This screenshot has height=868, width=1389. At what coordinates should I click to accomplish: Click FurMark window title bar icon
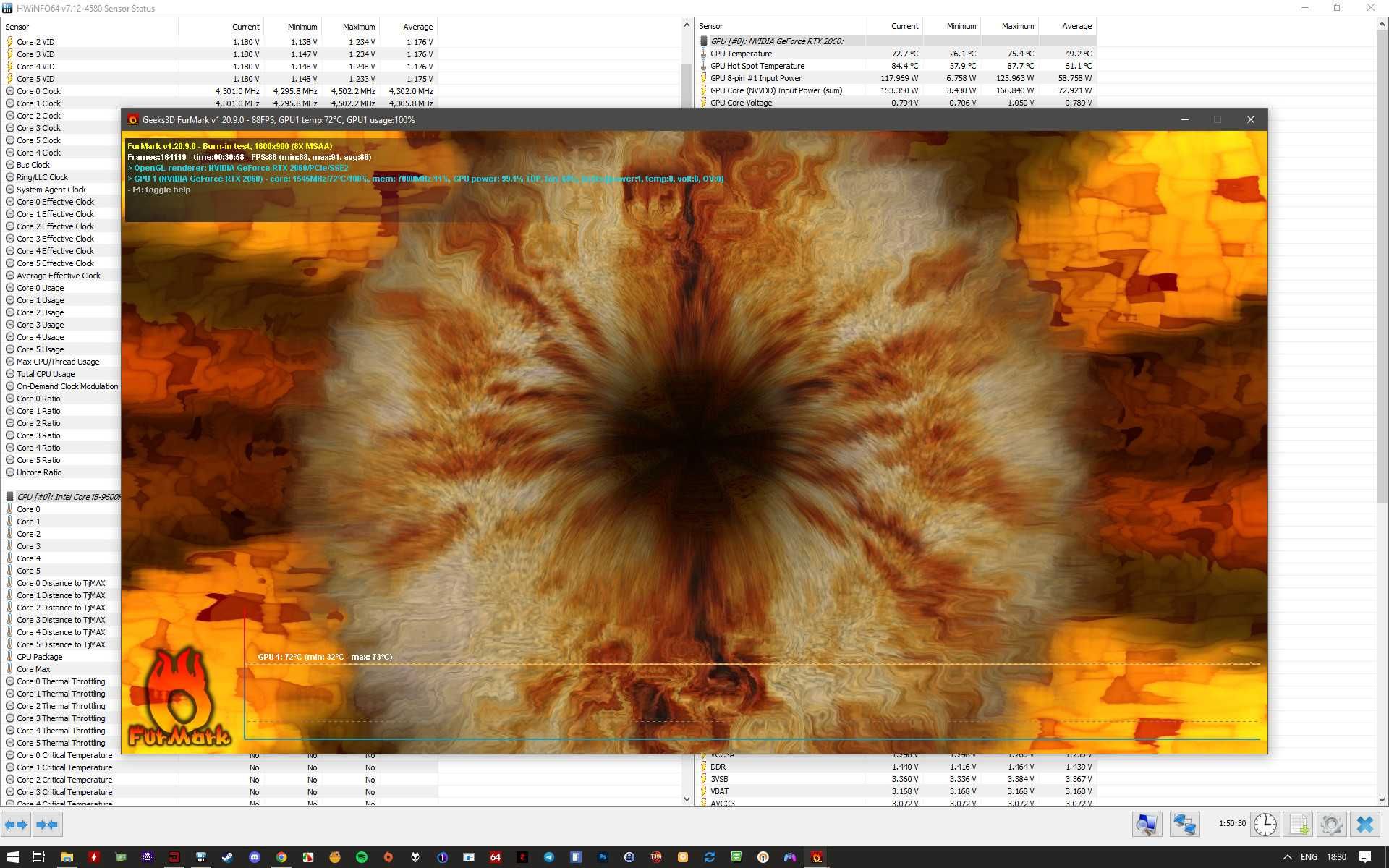[x=133, y=120]
